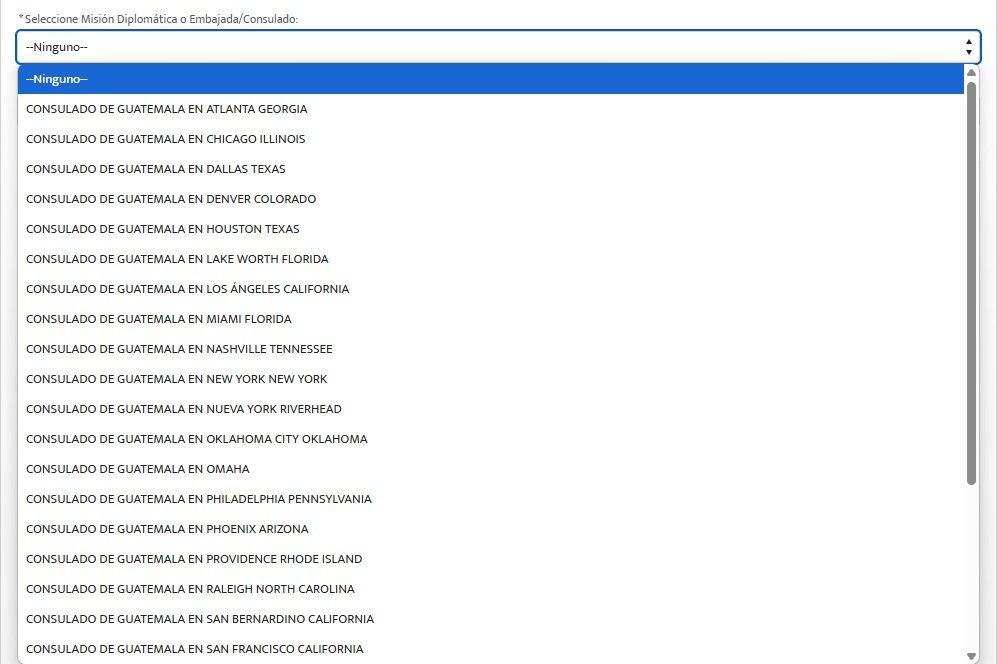
Task: Select Consulado de Guatemala en Denver Colorado
Action: pyautogui.click(x=491, y=198)
